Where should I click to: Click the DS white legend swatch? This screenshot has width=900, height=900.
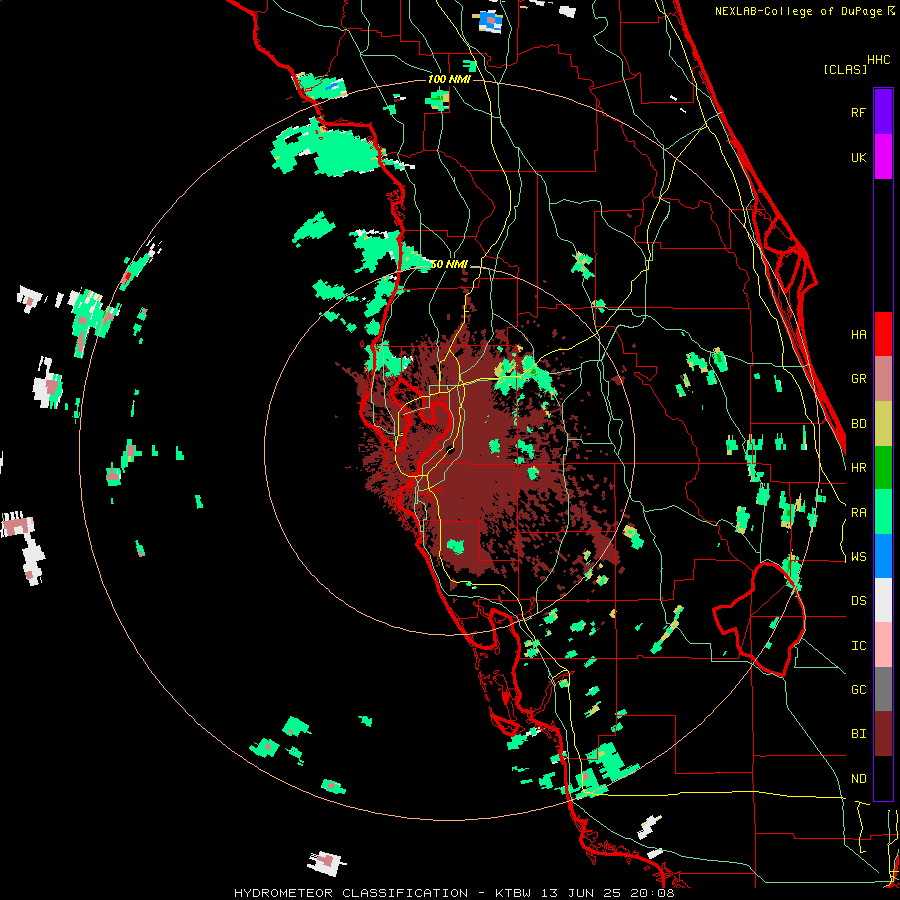pyautogui.click(x=883, y=600)
